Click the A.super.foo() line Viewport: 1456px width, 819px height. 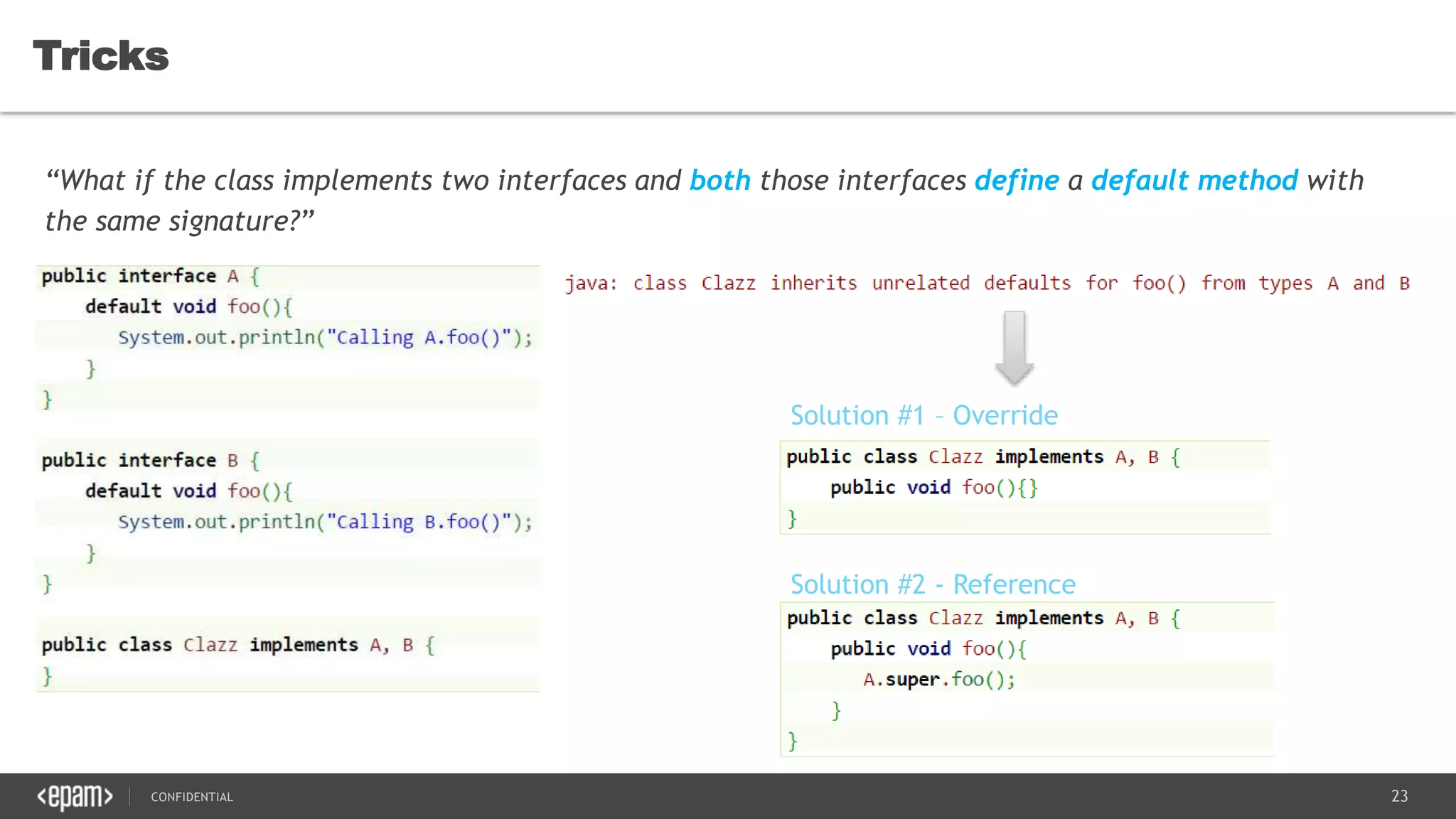coord(939,680)
